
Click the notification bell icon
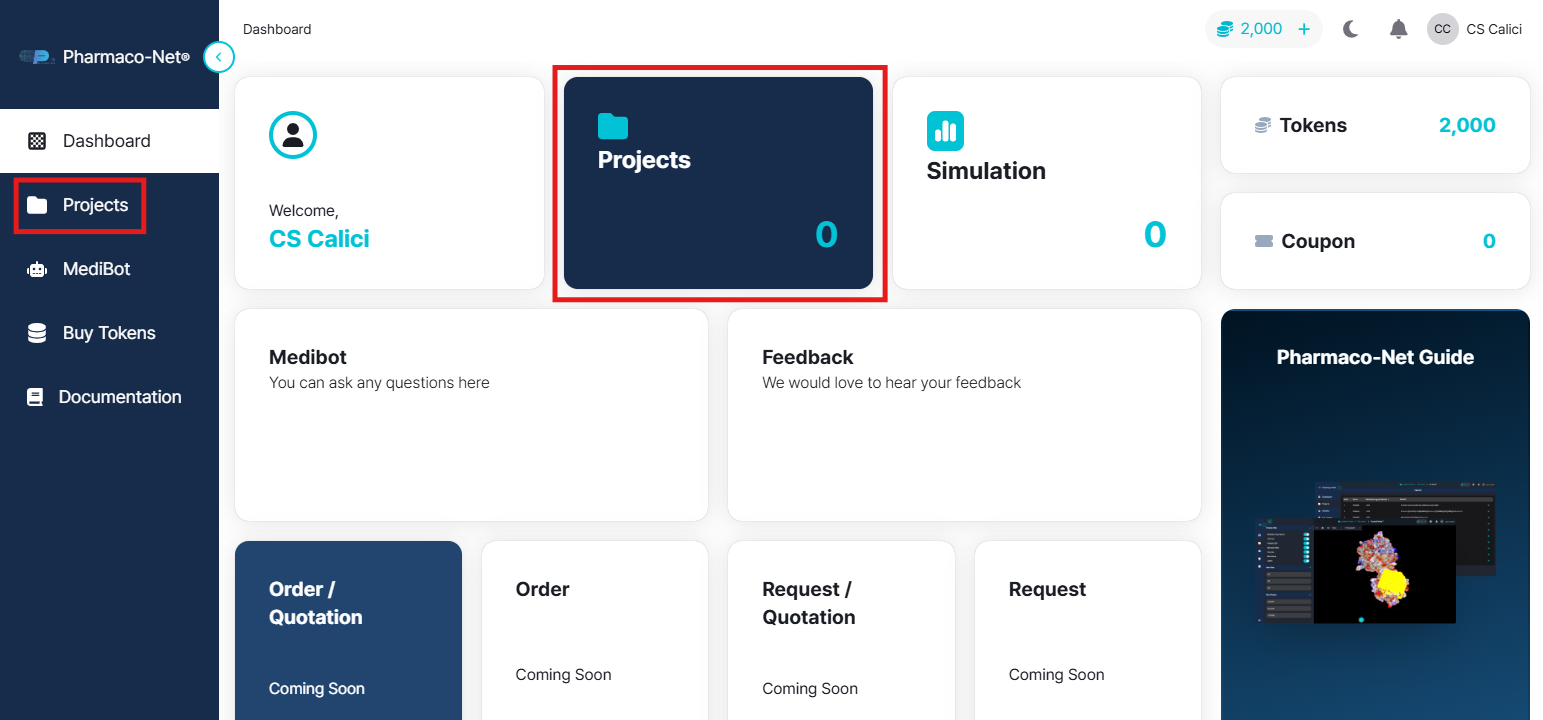click(1398, 29)
